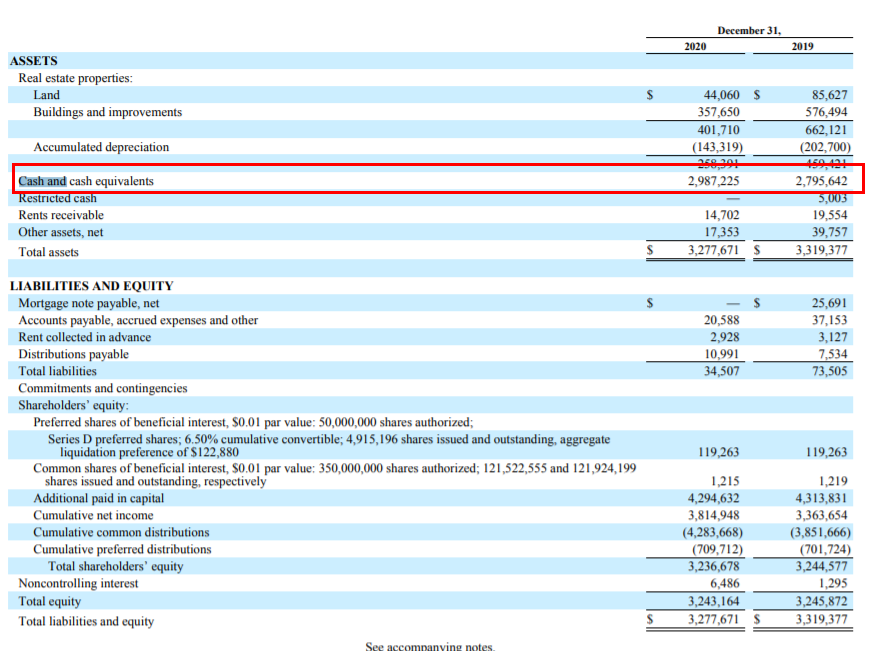Click the 'Total assets' label
The height and width of the screenshot is (651, 871).
tap(48, 252)
